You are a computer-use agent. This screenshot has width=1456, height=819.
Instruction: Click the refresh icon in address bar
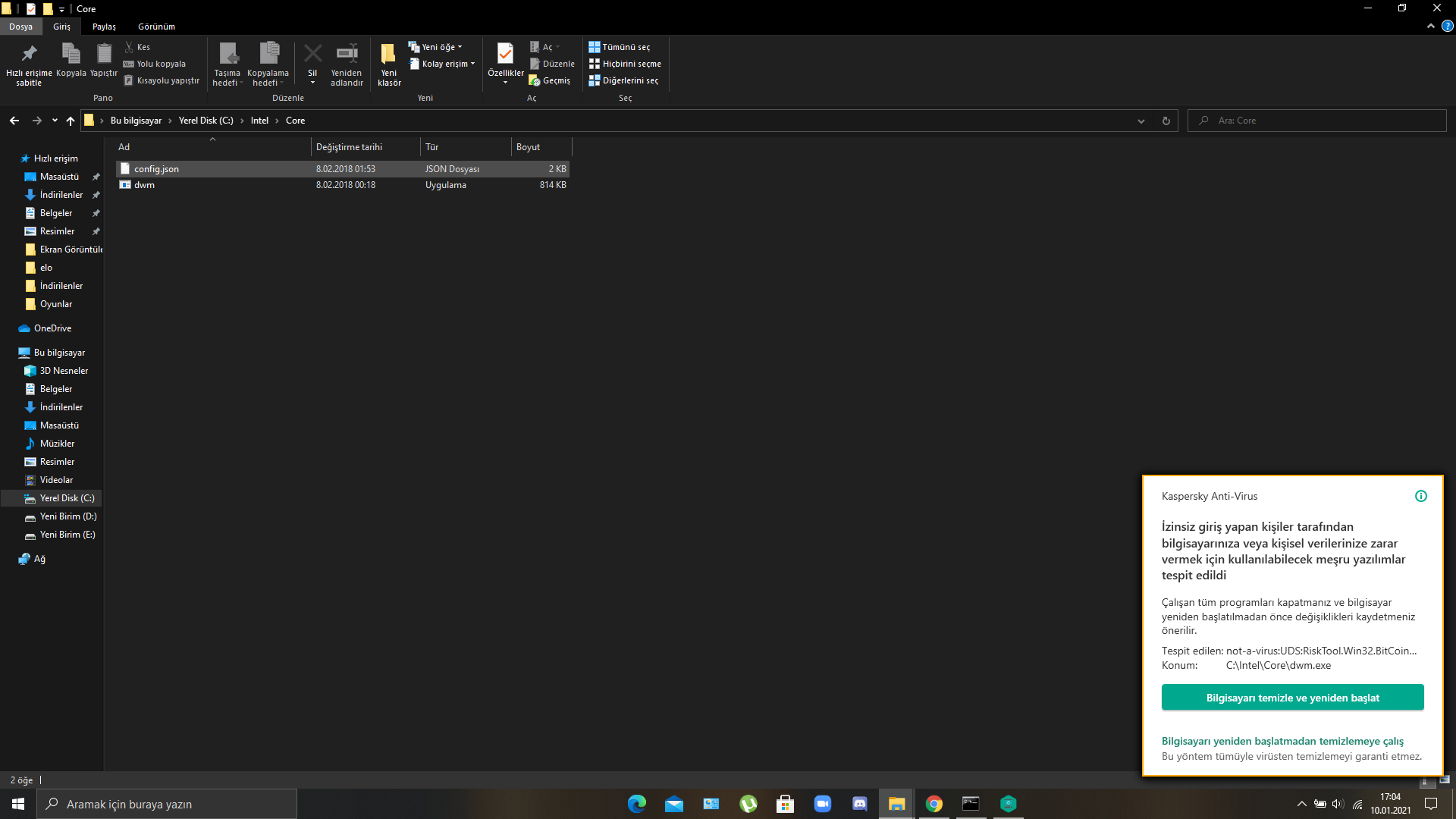coord(1166,121)
